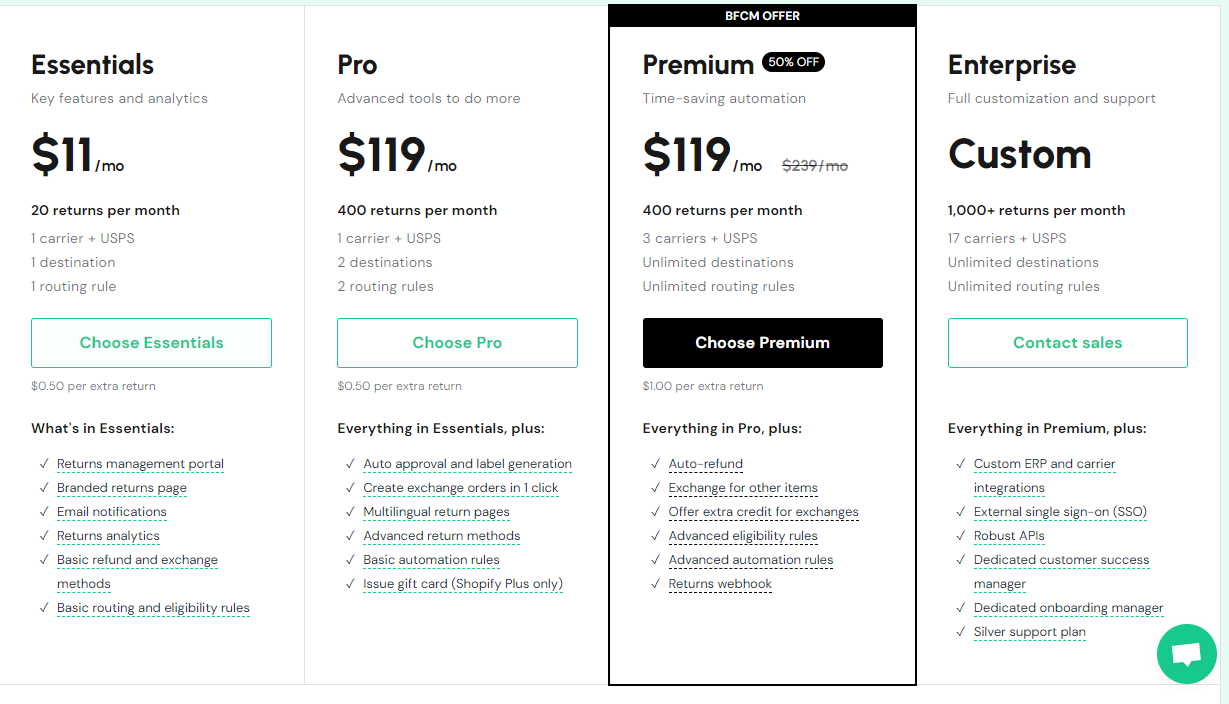Click the checkmark beside Robust APIs
Screen dimensions: 1229x704
(x=961, y=536)
